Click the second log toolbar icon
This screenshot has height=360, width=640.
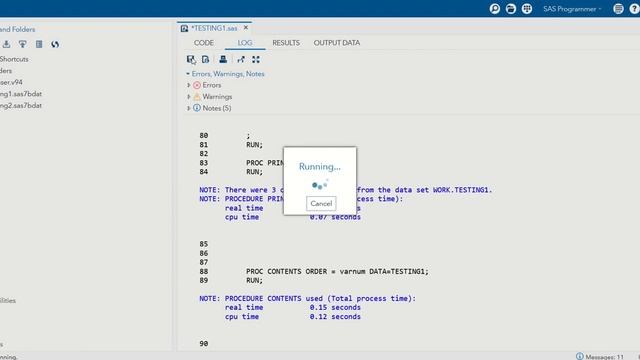[205, 60]
